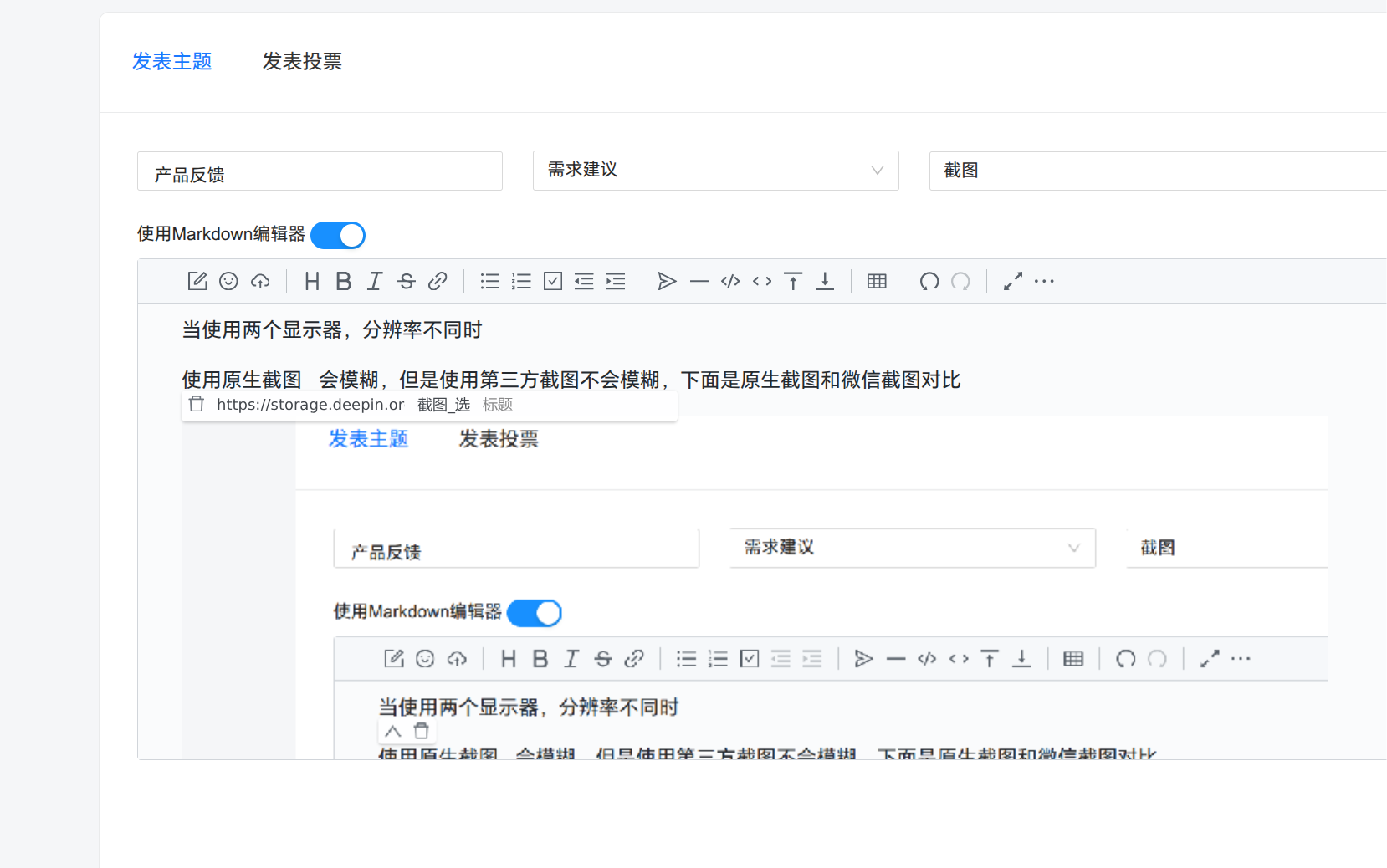Click the title field containing 截图
Viewport: 1387px width, 868px height.
pyautogui.click(x=1158, y=171)
